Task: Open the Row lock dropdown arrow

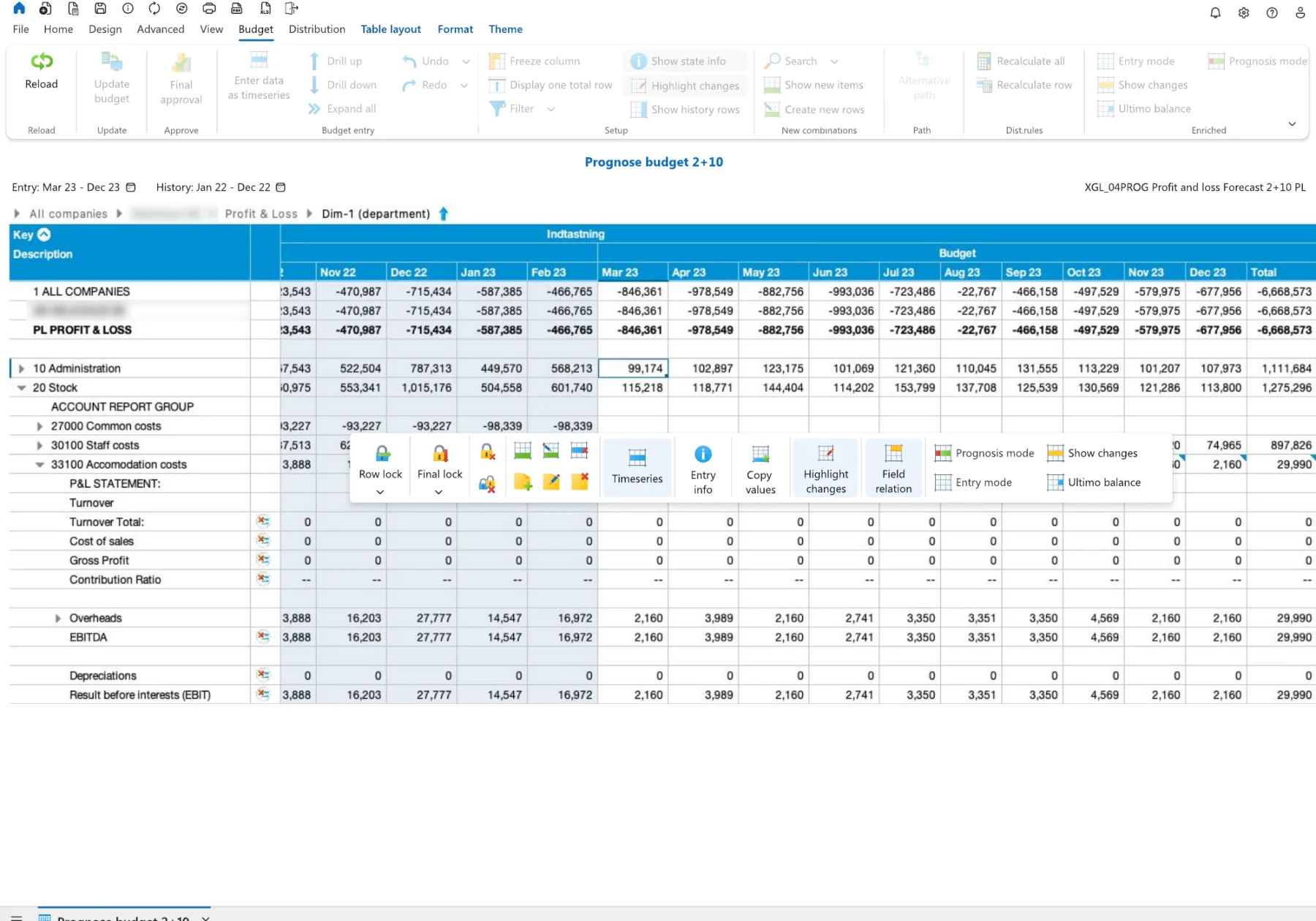Action: click(x=380, y=493)
